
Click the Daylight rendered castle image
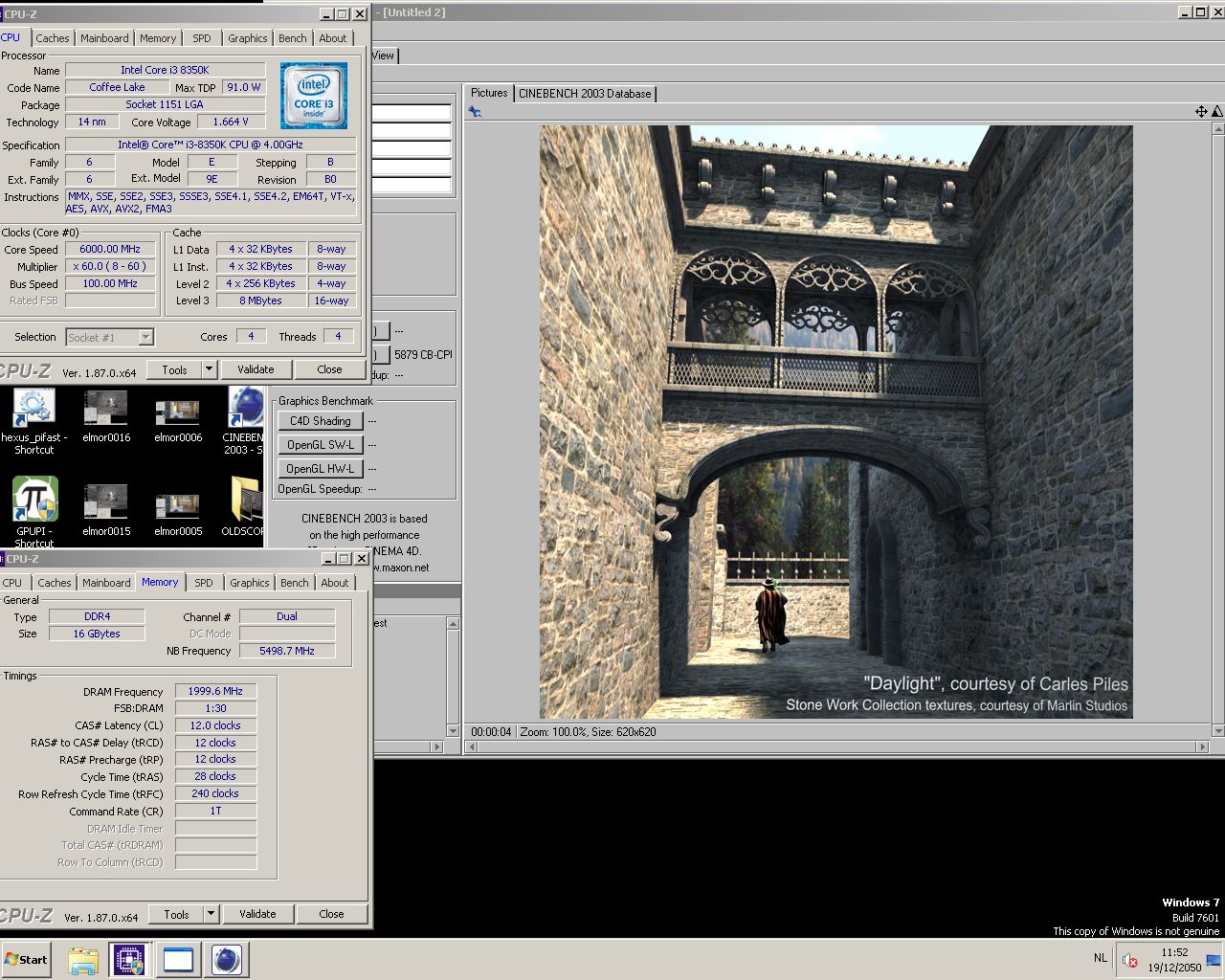click(835, 422)
